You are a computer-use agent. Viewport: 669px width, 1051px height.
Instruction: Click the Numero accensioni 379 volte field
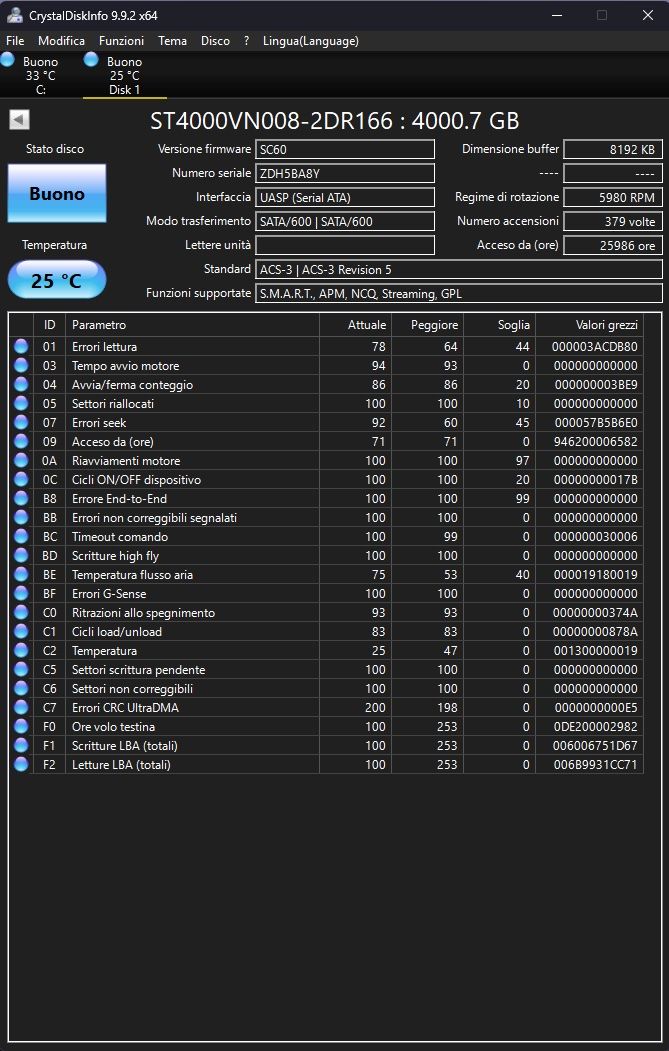613,221
